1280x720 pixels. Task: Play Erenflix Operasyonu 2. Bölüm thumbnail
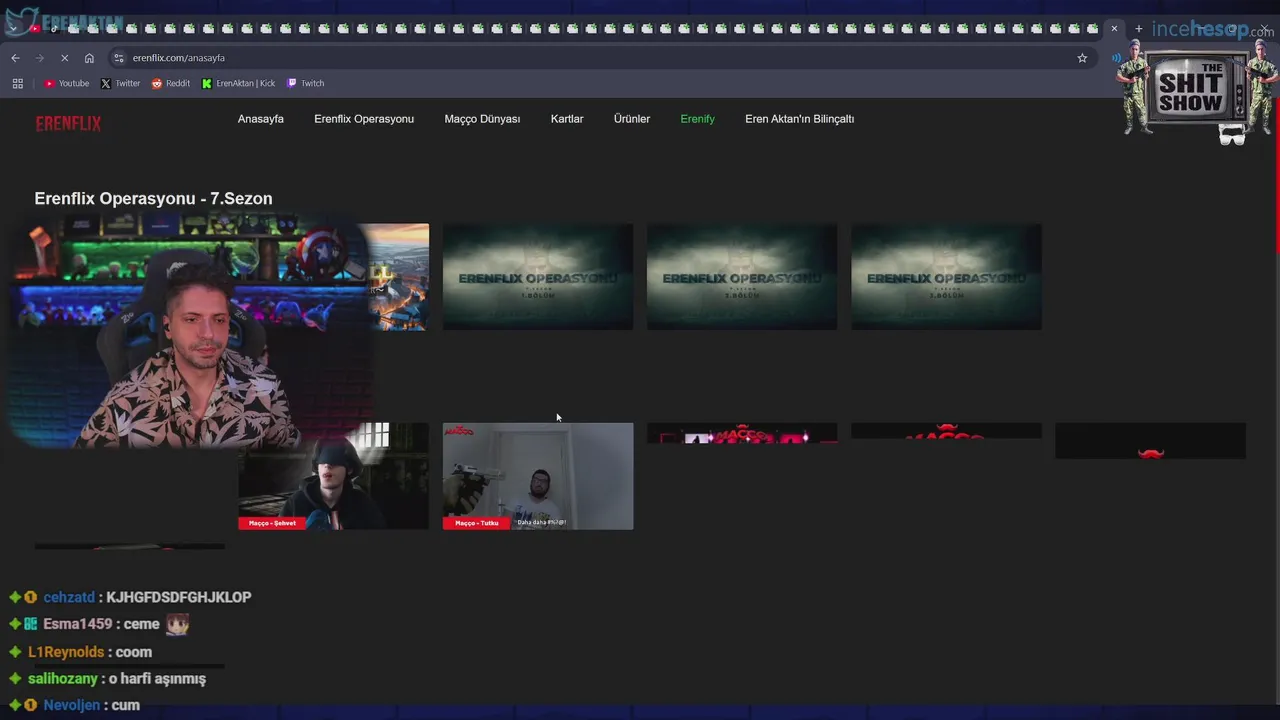tap(742, 277)
